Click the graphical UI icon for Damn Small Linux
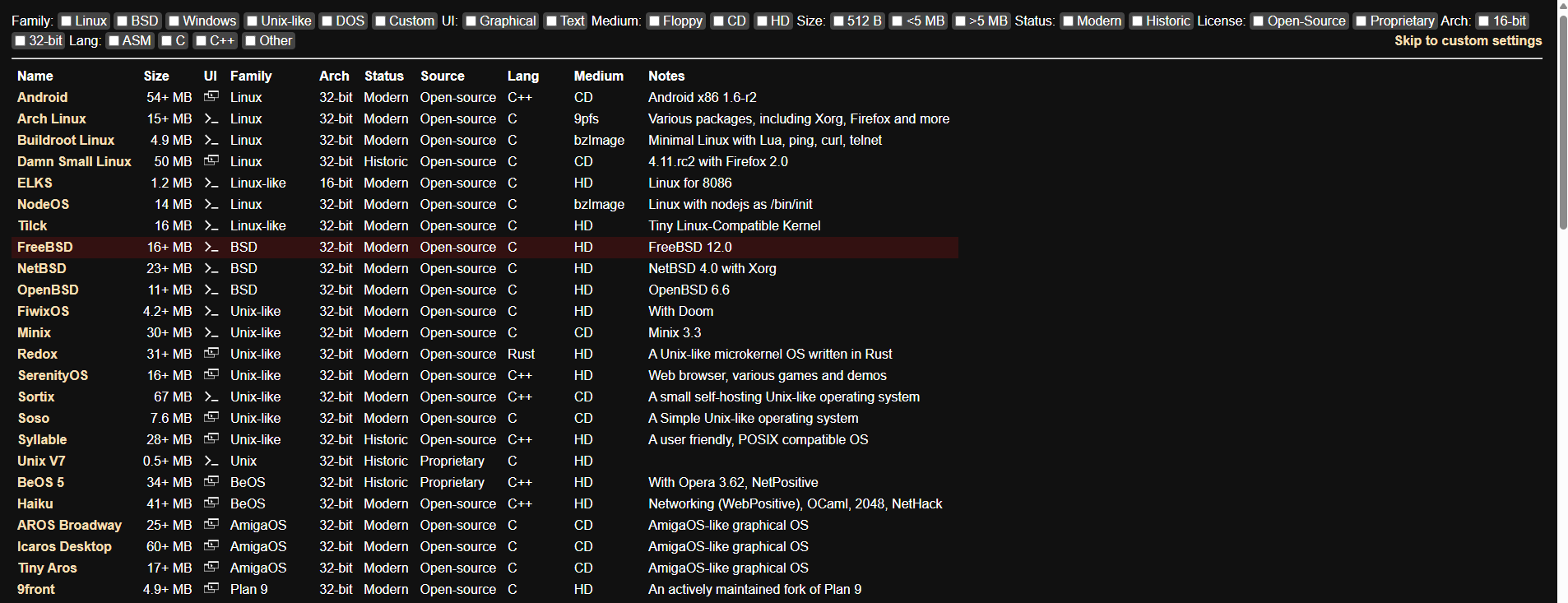The image size is (1568, 603). [x=211, y=160]
